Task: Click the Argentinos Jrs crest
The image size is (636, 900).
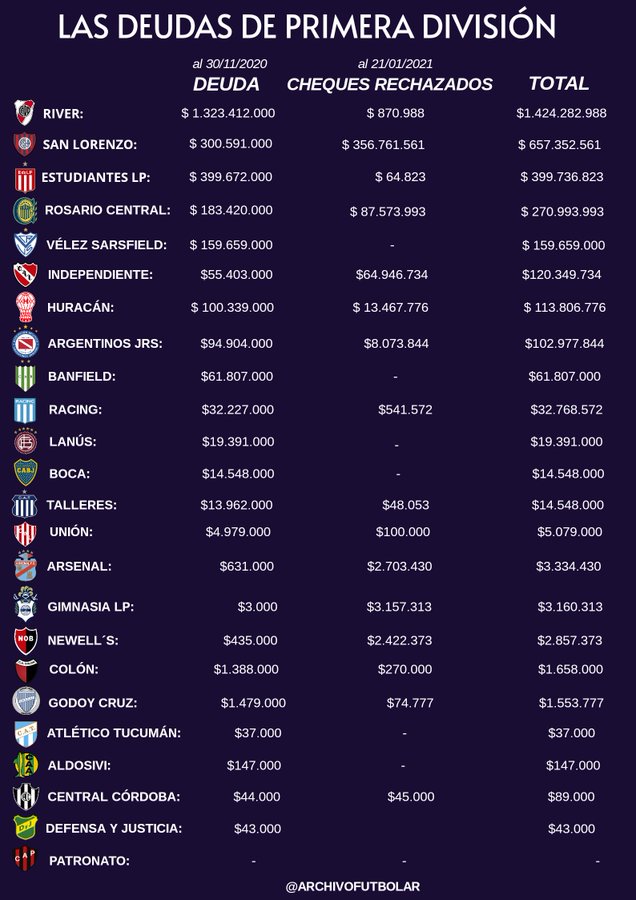Action: (24, 343)
